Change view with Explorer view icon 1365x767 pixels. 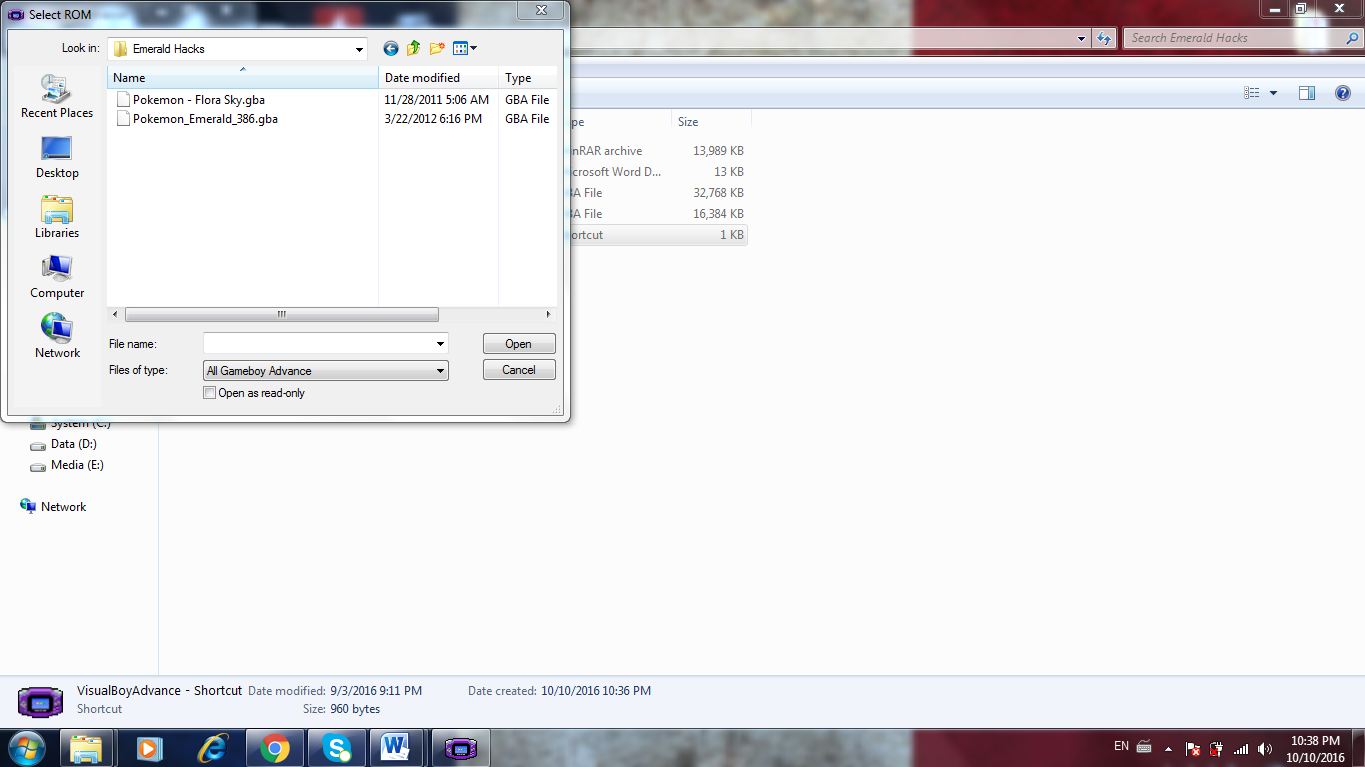(1251, 93)
